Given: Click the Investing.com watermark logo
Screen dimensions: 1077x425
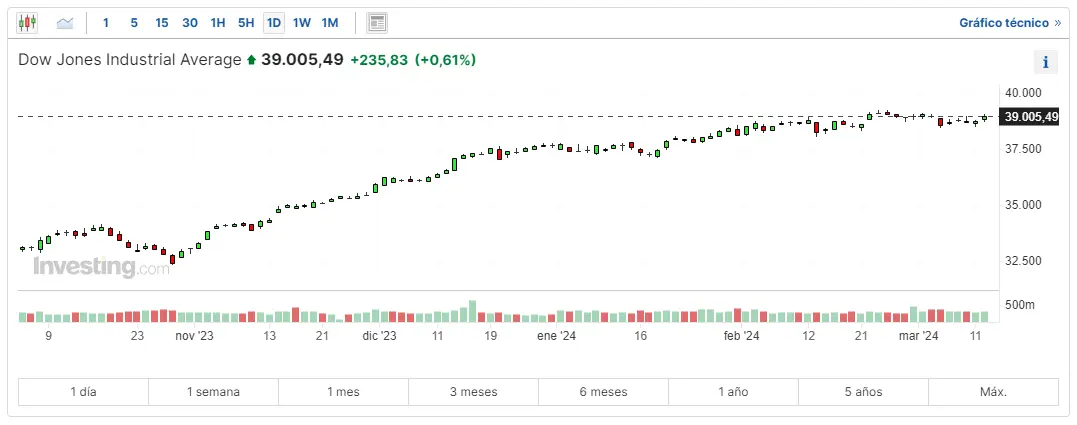Looking at the screenshot, I should tap(101, 268).
